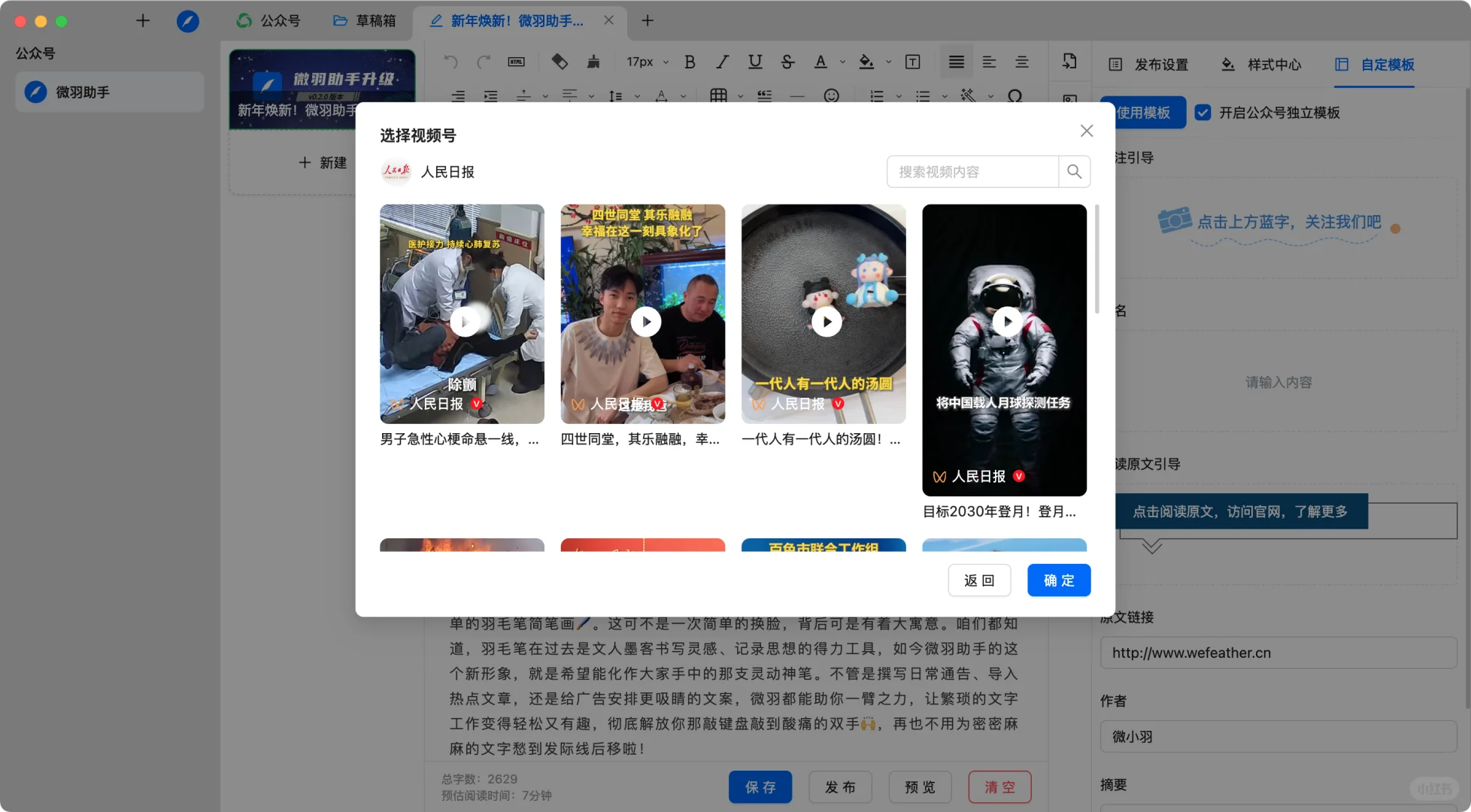Image resolution: width=1471 pixels, height=812 pixels.
Task: Click the format painter brush icon
Action: [x=593, y=62]
